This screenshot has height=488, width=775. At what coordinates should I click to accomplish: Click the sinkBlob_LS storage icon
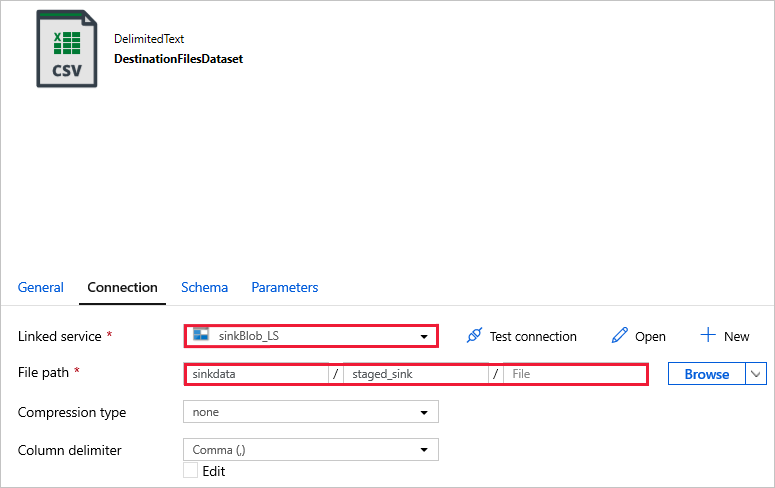(x=200, y=335)
